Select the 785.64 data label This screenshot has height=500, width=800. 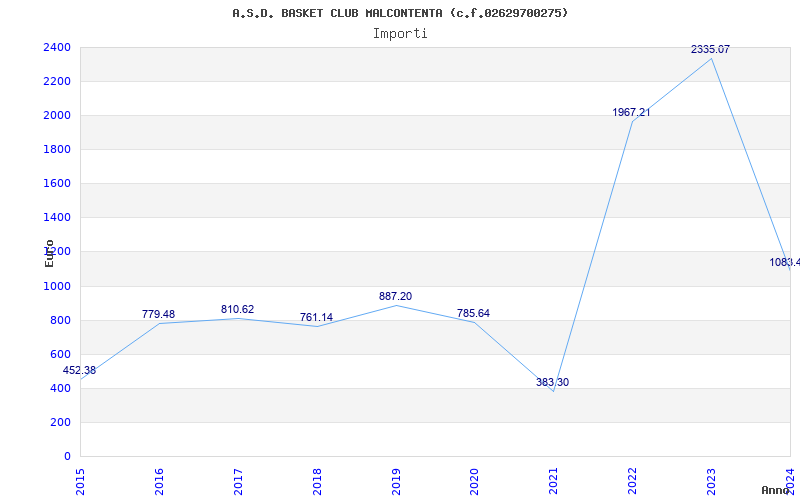click(473, 313)
